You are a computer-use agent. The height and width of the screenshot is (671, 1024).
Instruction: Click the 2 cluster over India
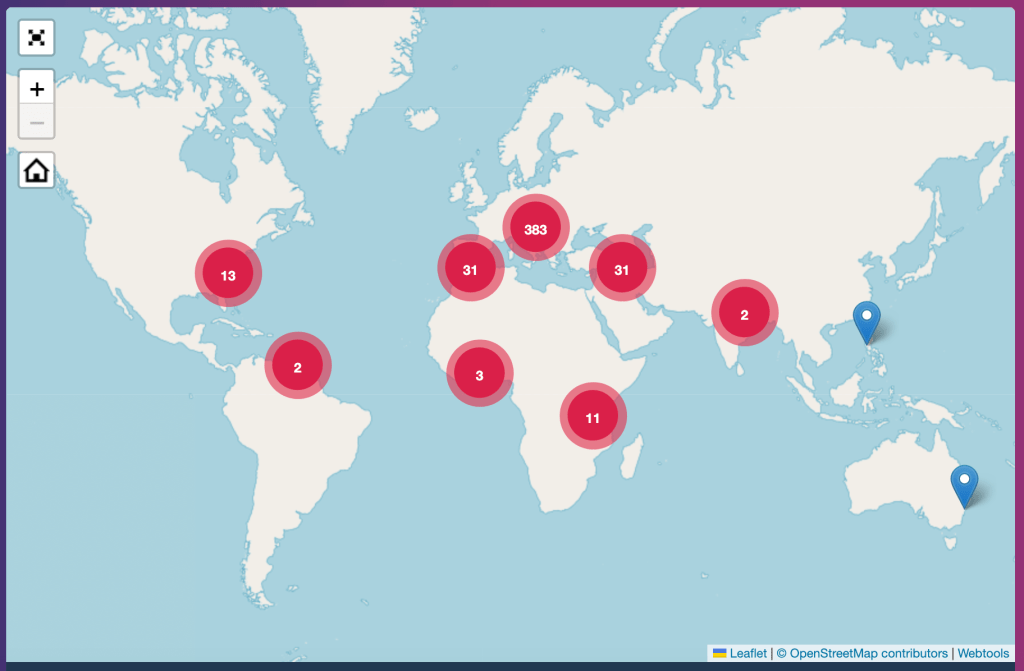(744, 315)
